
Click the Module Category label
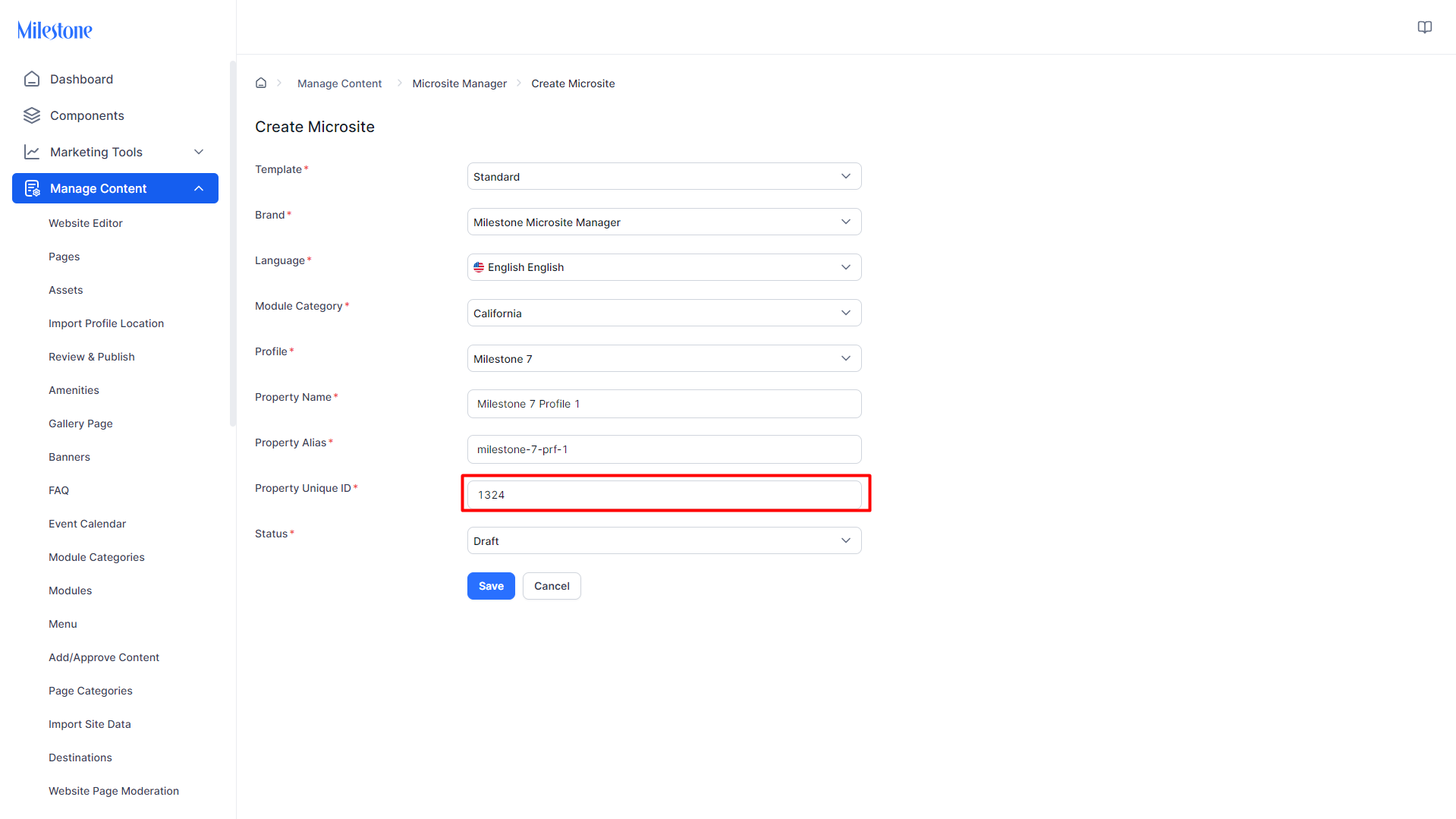(299, 306)
